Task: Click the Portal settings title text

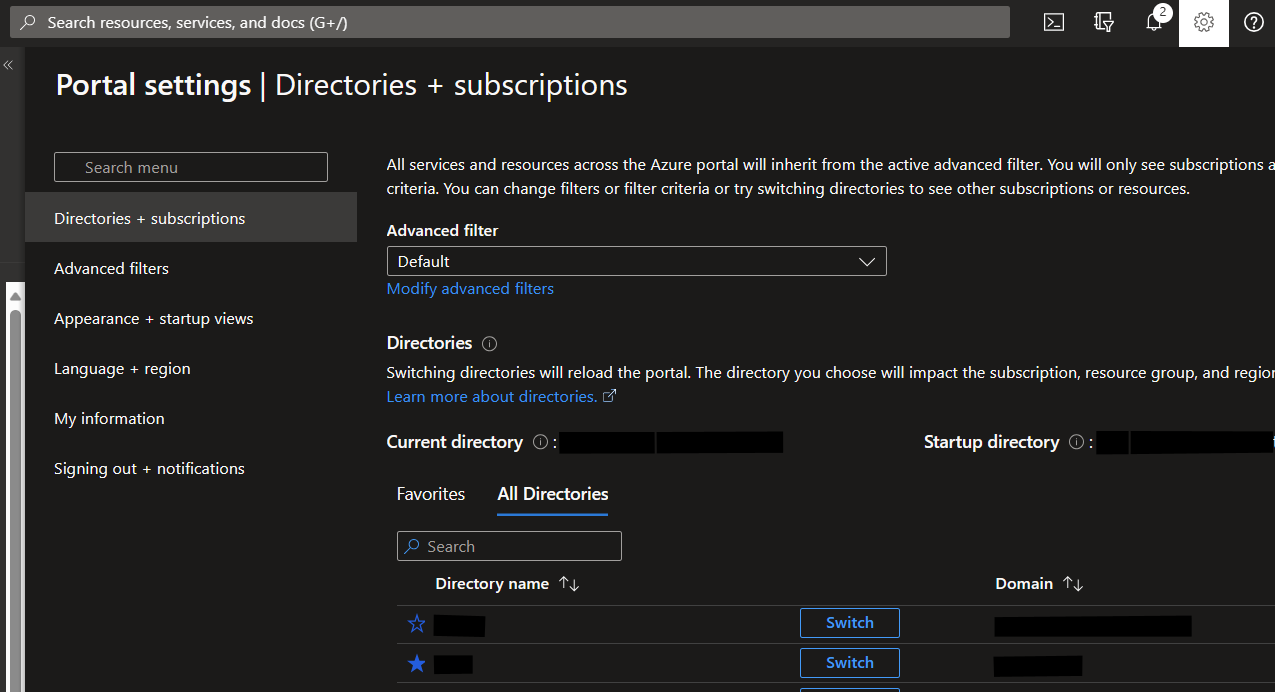Action: tap(153, 85)
